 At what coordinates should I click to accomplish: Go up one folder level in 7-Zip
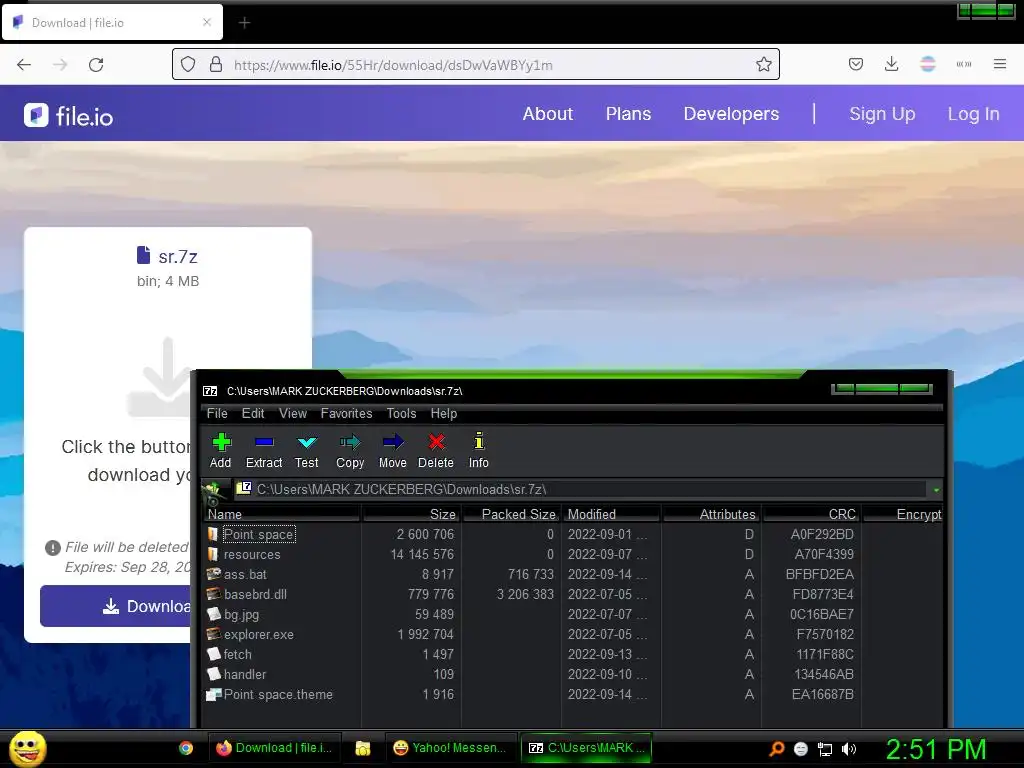click(213, 490)
